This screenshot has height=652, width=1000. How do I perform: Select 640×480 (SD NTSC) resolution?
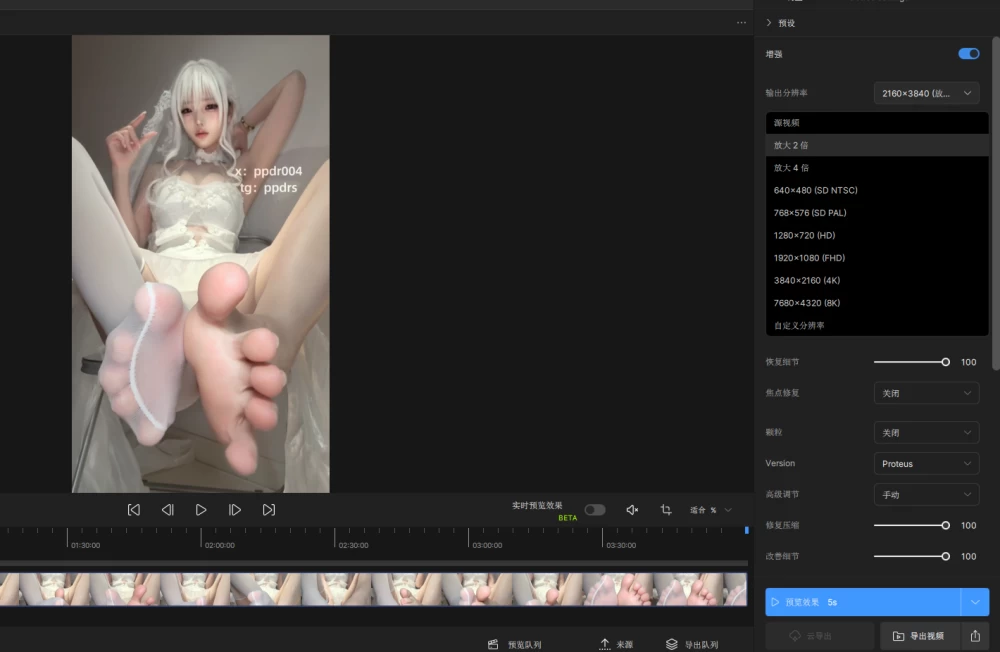[877, 190]
